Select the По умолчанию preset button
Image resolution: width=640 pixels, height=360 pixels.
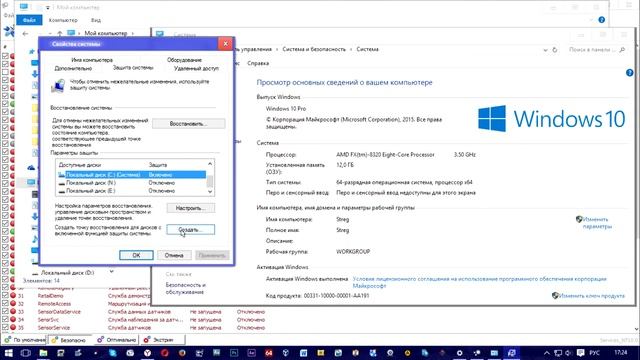(x=25, y=340)
